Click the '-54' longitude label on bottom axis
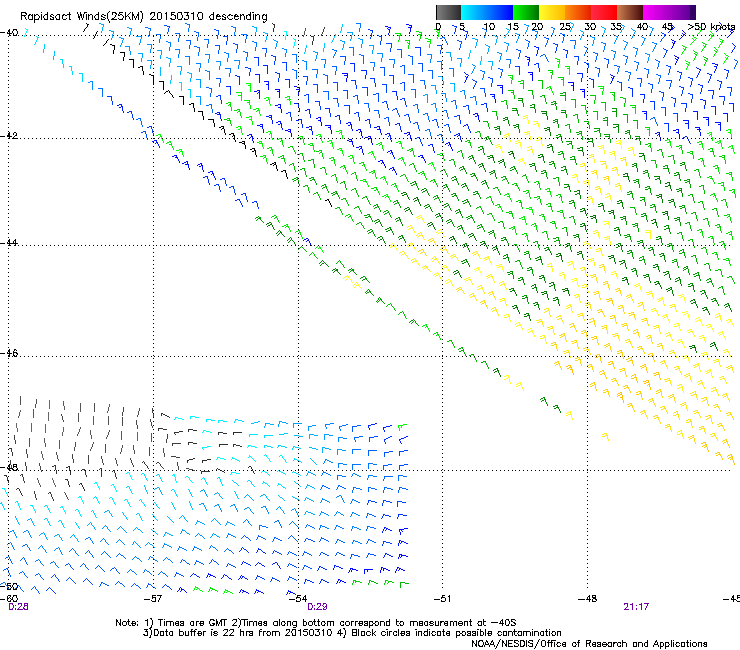 (x=298, y=599)
